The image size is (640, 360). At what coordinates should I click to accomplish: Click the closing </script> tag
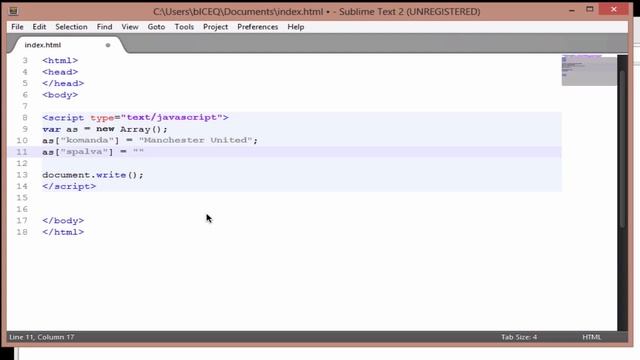pos(69,186)
